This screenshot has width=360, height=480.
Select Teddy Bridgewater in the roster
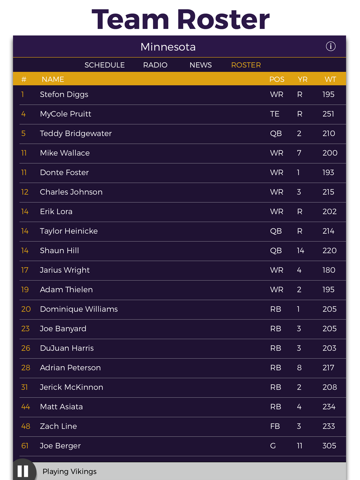180,134
